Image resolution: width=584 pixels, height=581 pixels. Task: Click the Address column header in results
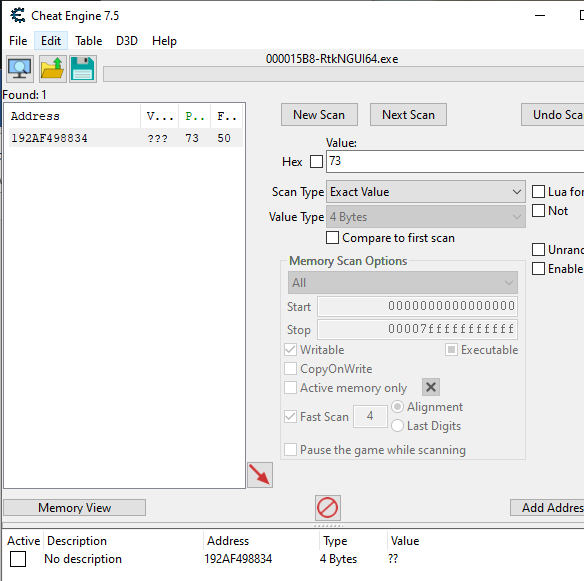pyautogui.click(x=74, y=116)
